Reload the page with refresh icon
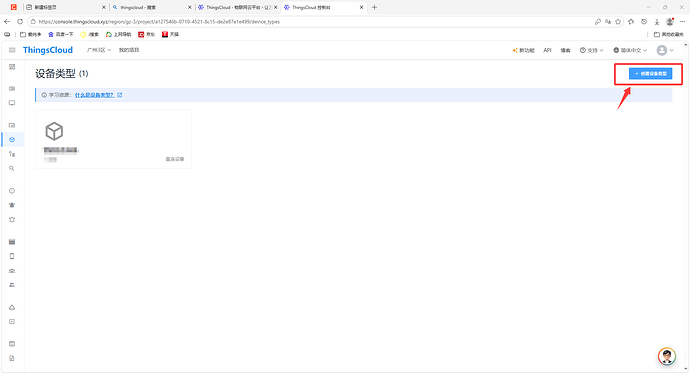 coord(20,22)
